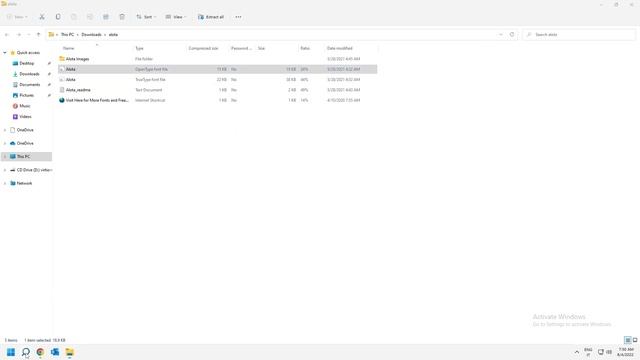
Task: Expand the address bar history dropdown
Action: coord(501,35)
